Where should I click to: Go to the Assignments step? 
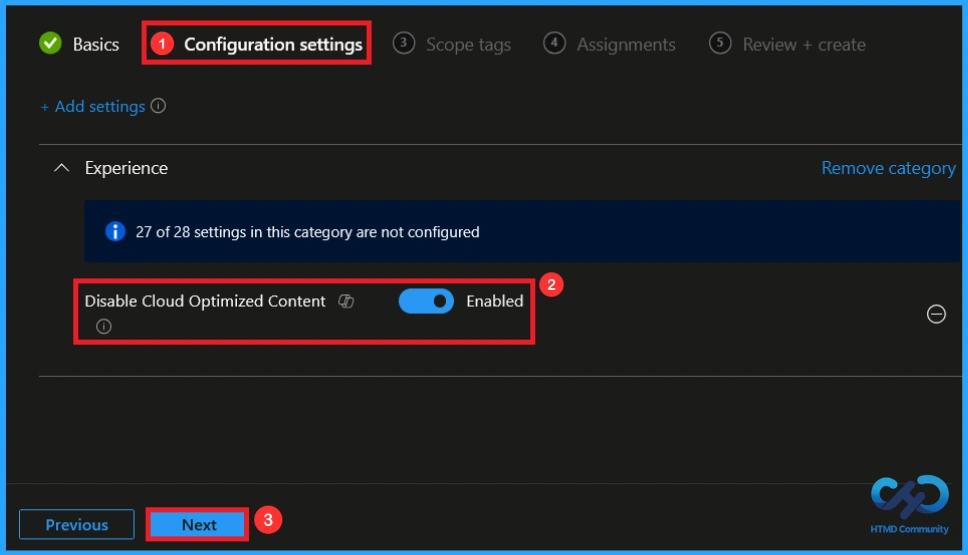609,44
